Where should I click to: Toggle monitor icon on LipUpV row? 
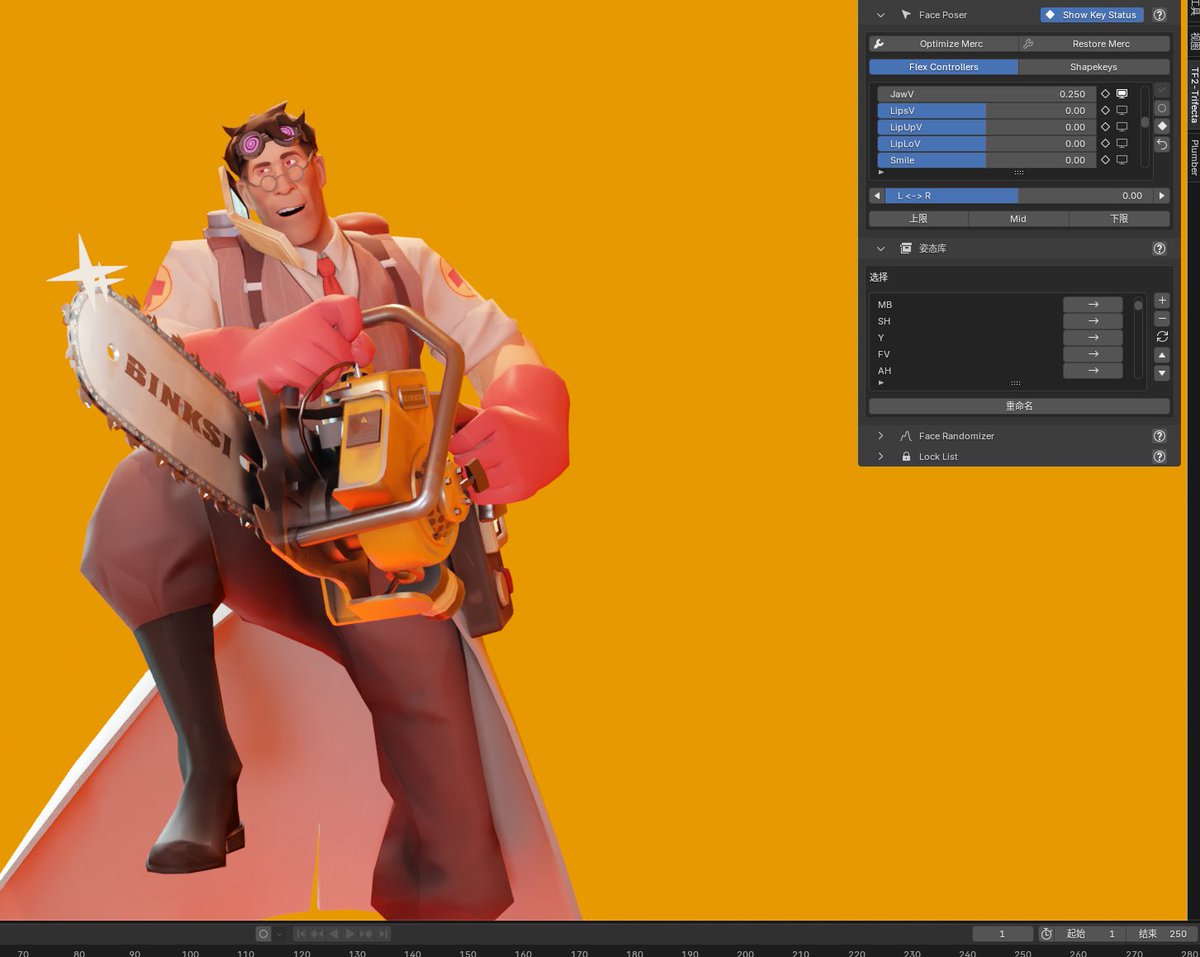1122,127
